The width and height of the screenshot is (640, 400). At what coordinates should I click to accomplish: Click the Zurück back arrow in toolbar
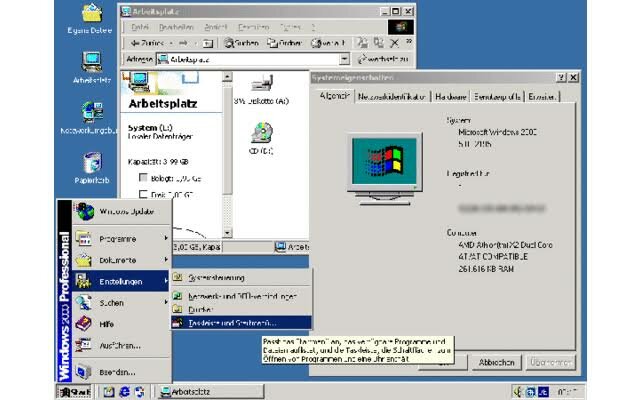click(x=147, y=43)
